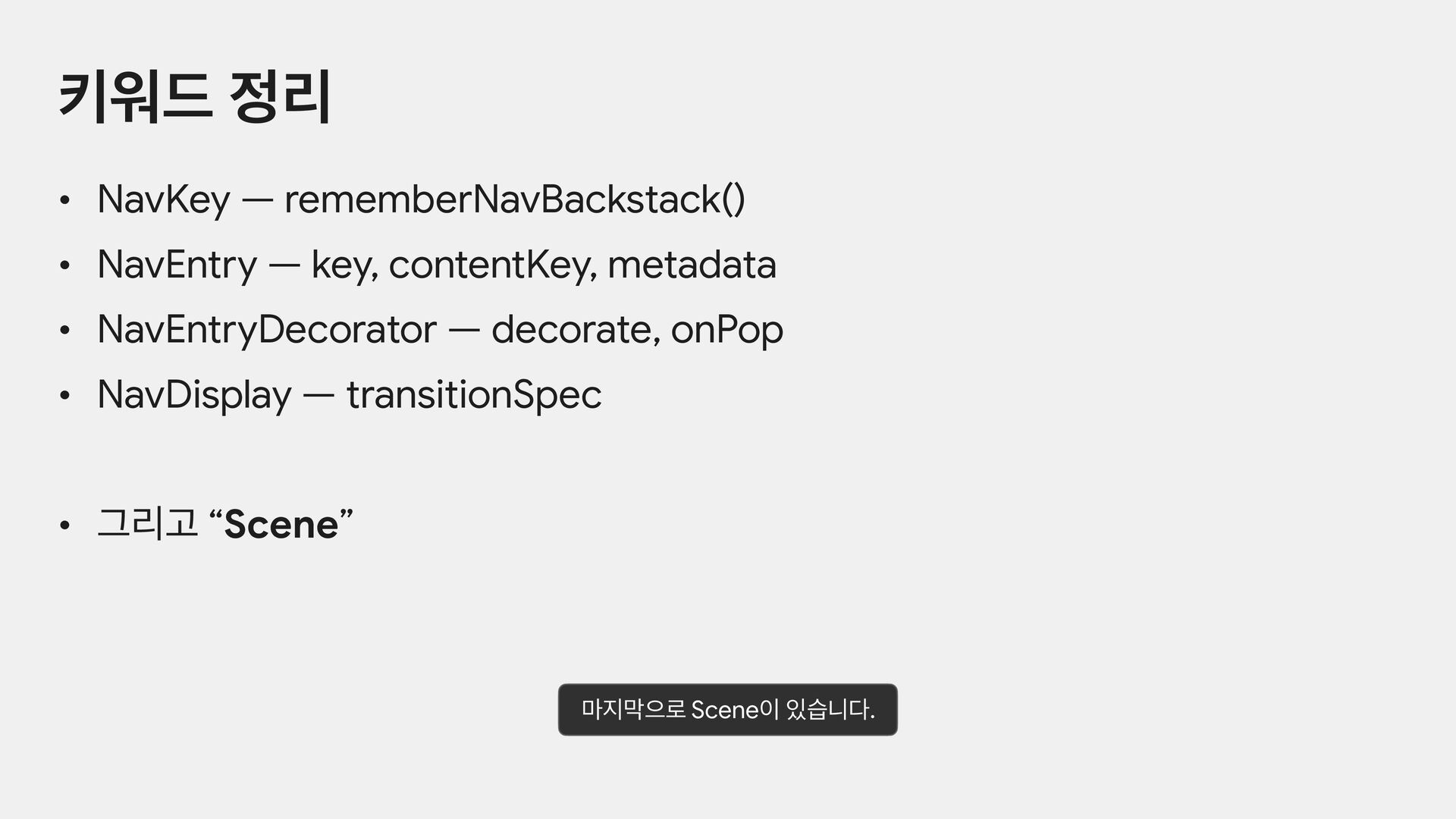Select the transitionSpec text
Image resolution: width=1456 pixels, height=819 pixels.
click(474, 395)
